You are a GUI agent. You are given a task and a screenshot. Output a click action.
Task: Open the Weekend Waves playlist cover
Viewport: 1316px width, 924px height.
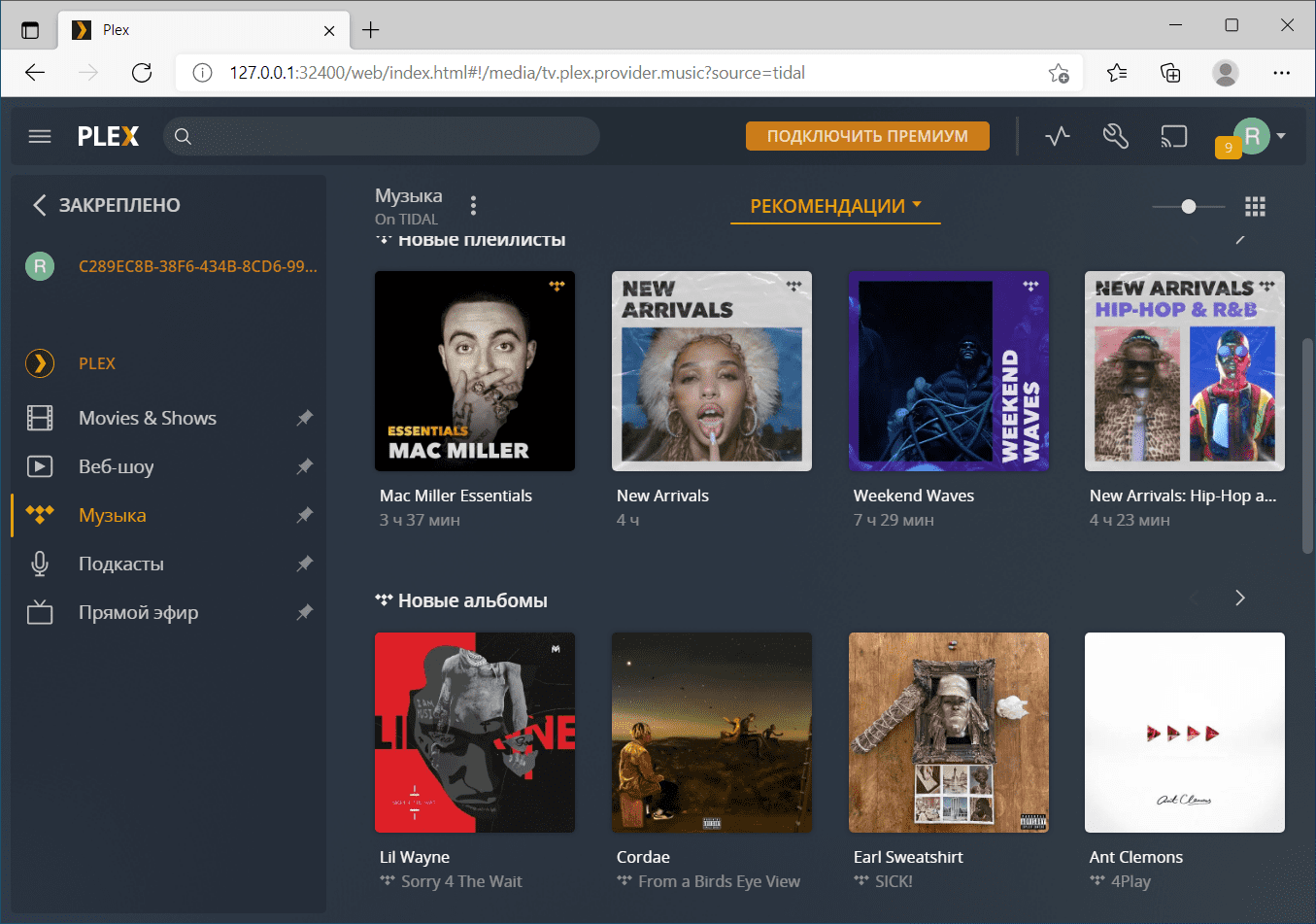tap(949, 371)
